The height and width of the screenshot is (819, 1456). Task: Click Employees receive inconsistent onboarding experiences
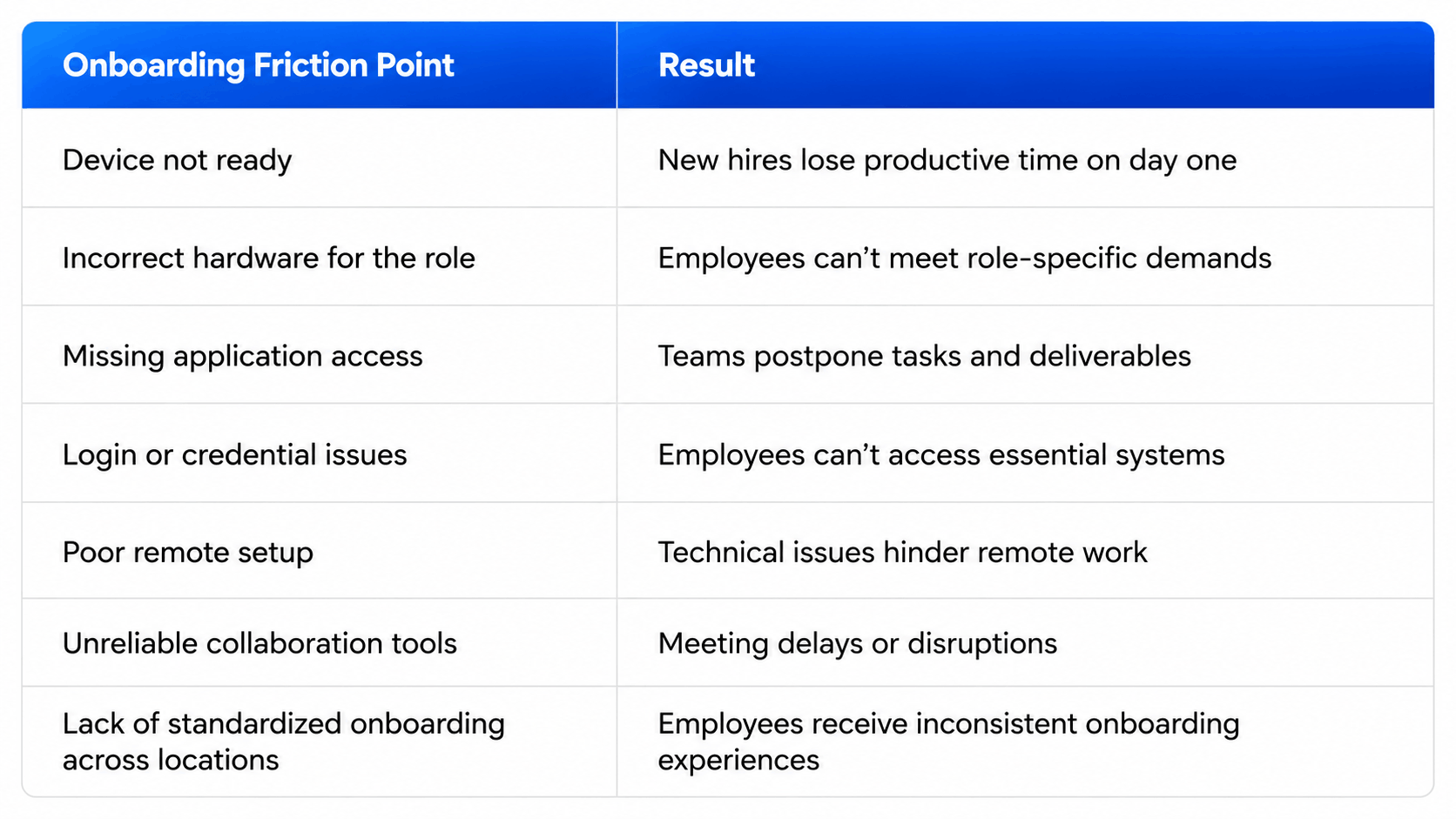[948, 742]
